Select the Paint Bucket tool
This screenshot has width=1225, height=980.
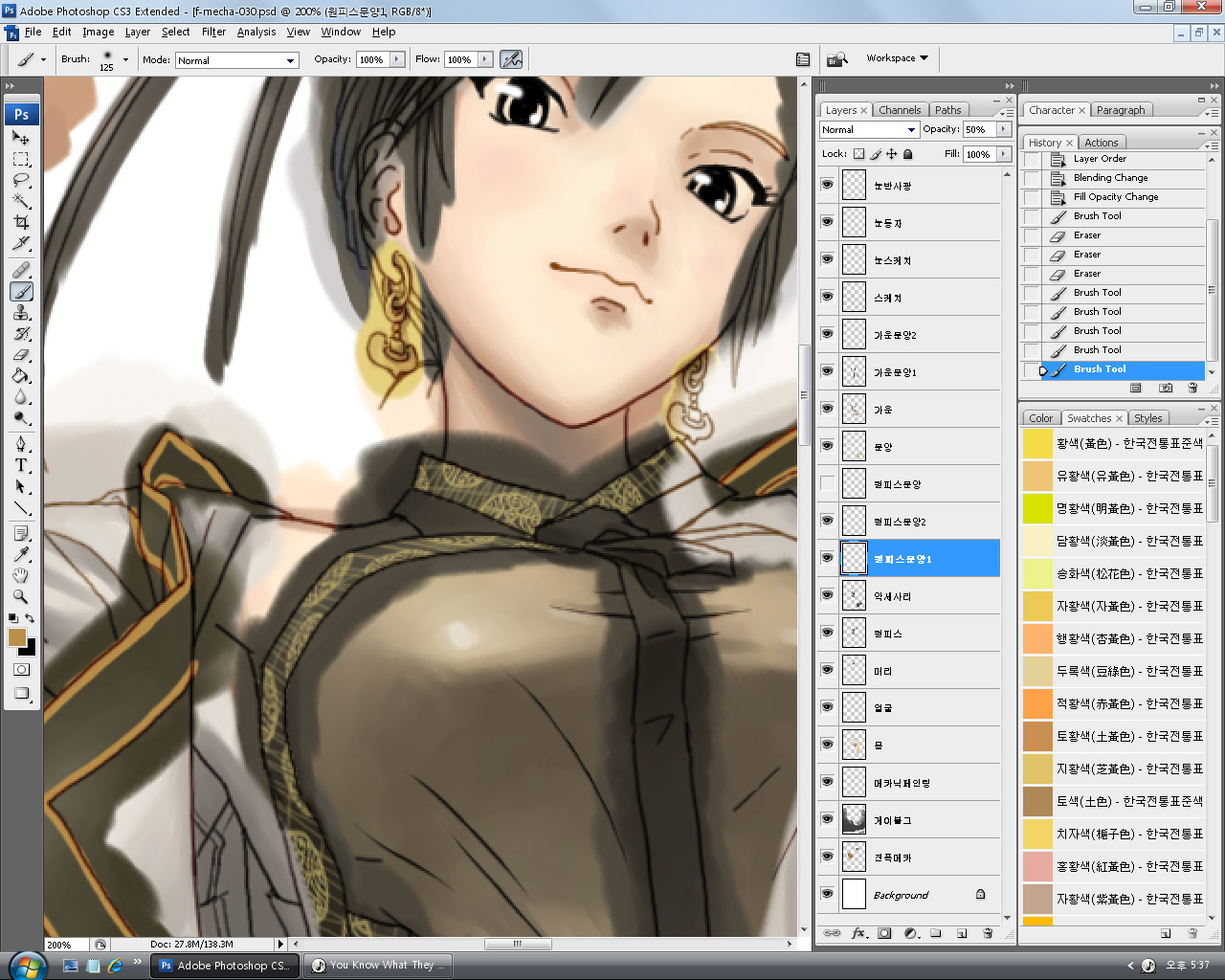[21, 376]
